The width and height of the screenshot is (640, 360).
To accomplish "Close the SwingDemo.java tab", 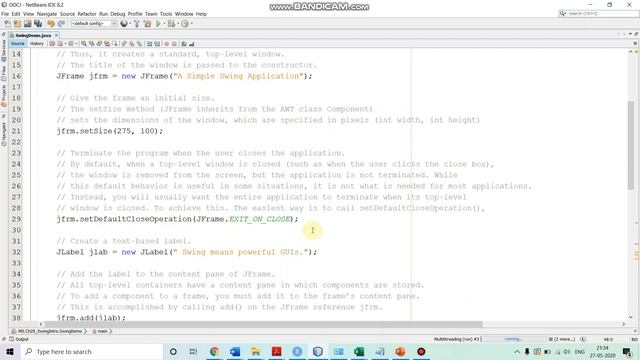I will click(56, 36).
